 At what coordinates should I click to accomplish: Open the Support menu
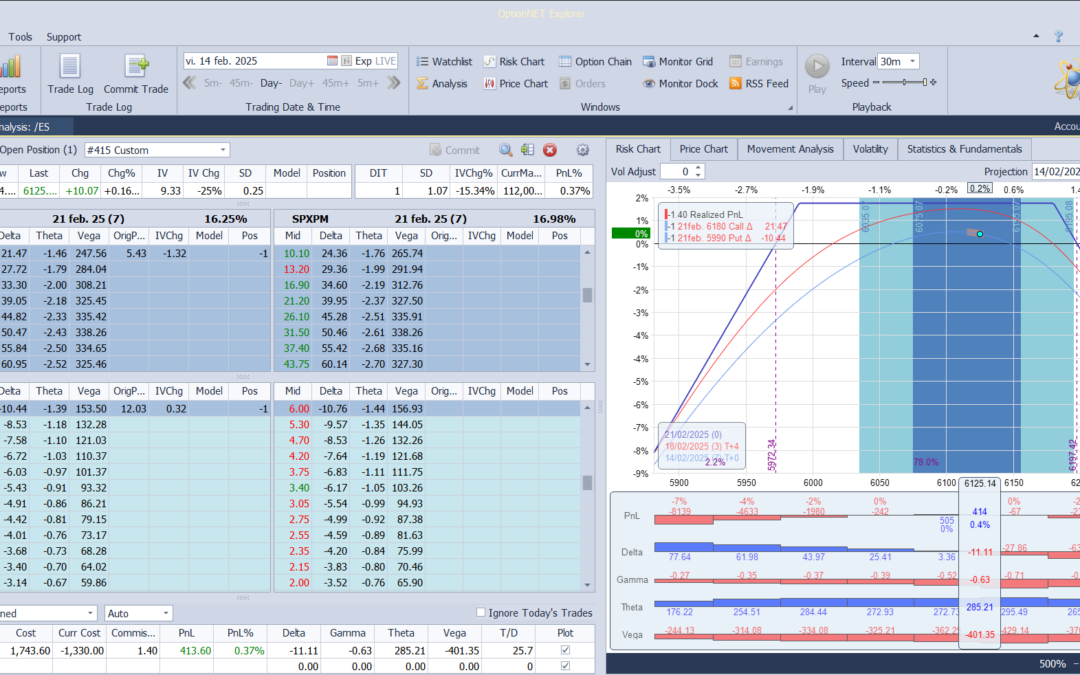coord(64,37)
